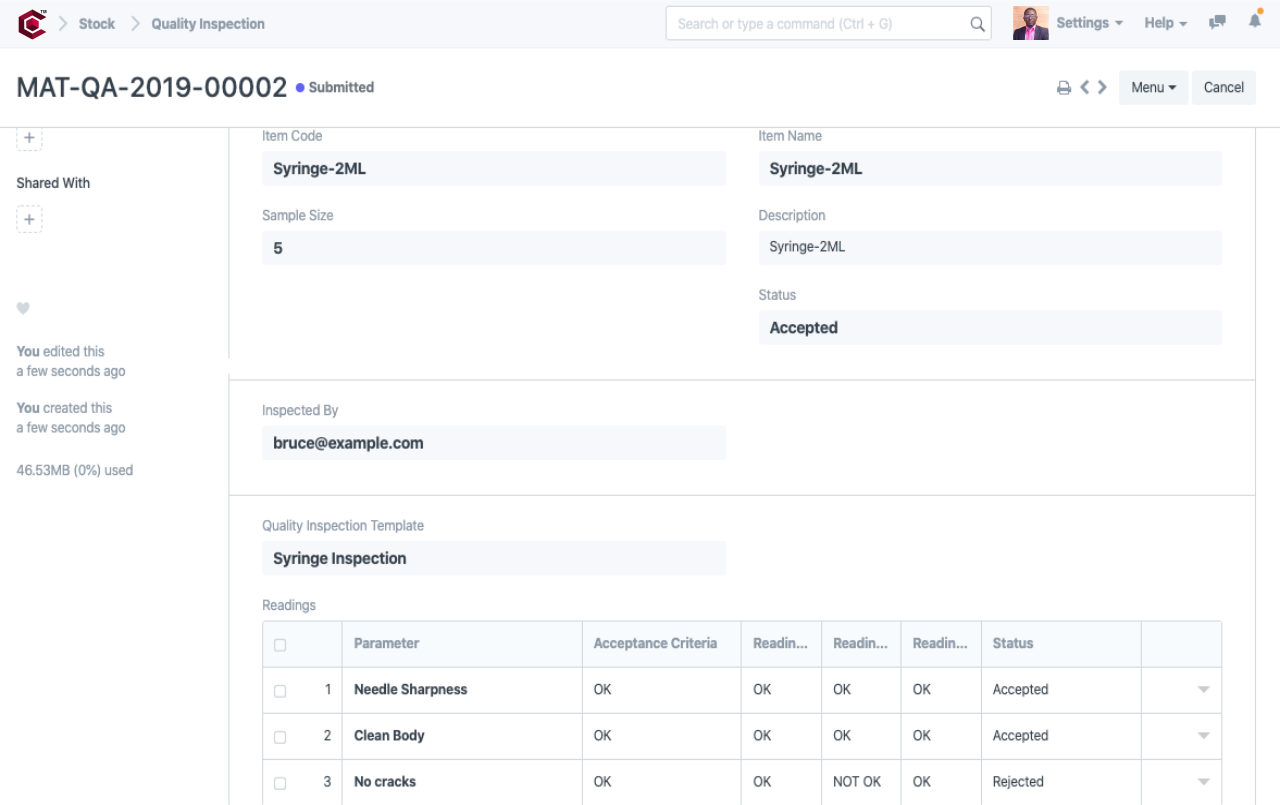Viewport: 1280px width, 805px height.
Task: Expand the No cracks row arrow
Action: 1203,782
